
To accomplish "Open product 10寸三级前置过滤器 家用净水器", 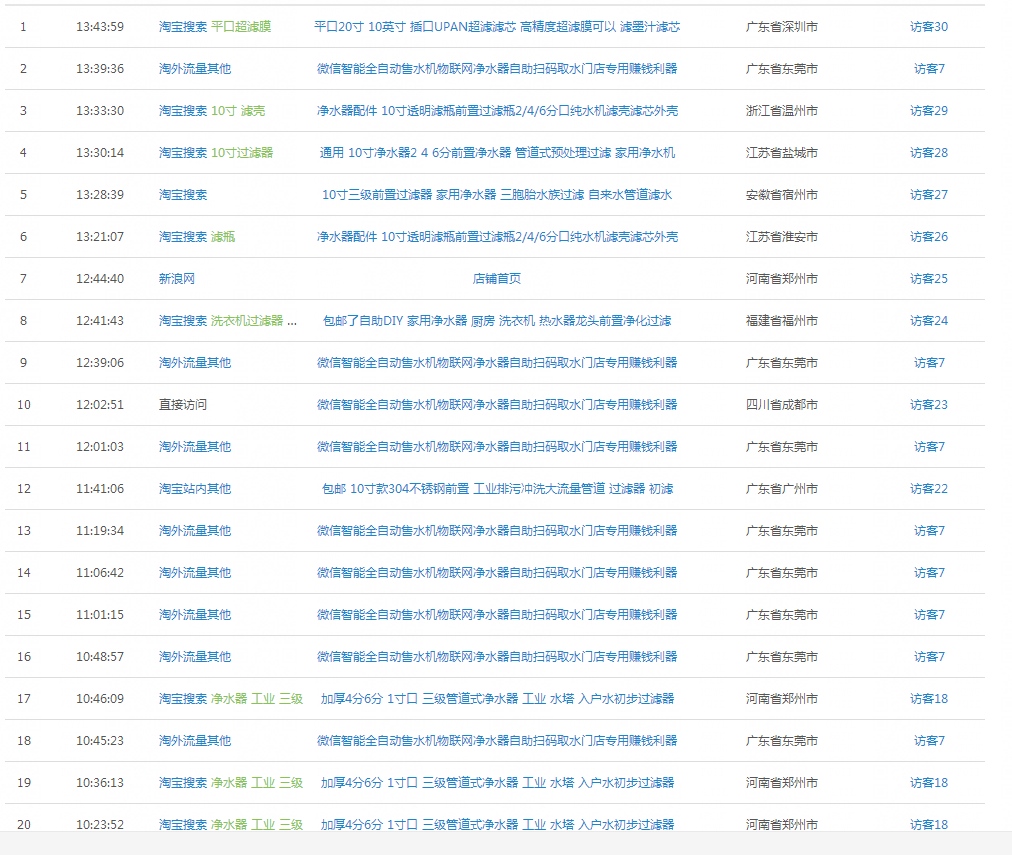I will point(497,194).
